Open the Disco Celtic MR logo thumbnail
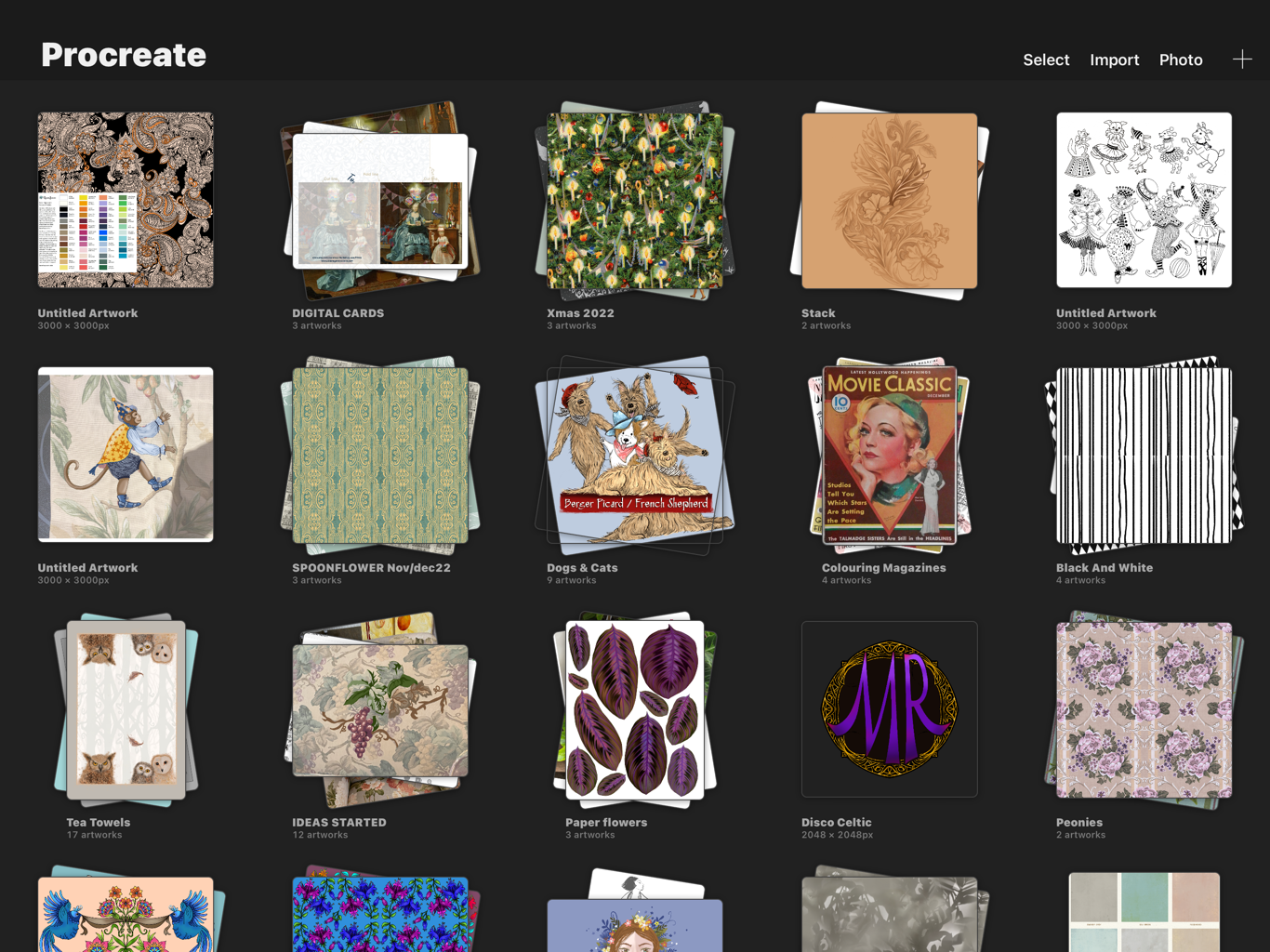Image resolution: width=1270 pixels, height=952 pixels. [x=890, y=709]
